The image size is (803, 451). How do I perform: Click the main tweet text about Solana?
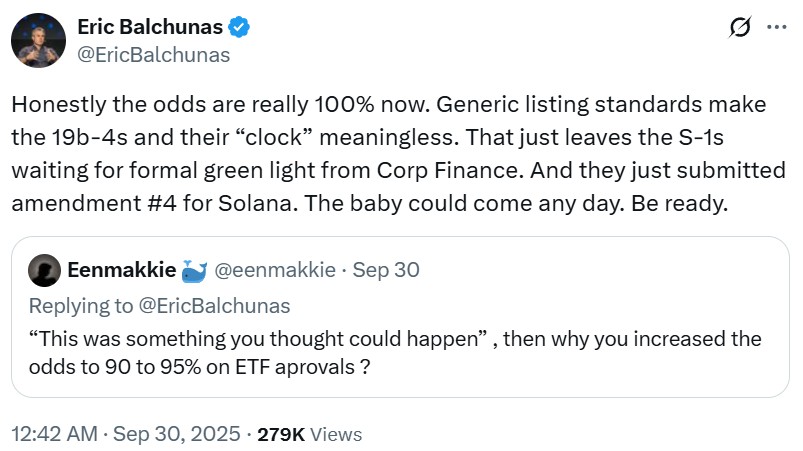pos(398,155)
